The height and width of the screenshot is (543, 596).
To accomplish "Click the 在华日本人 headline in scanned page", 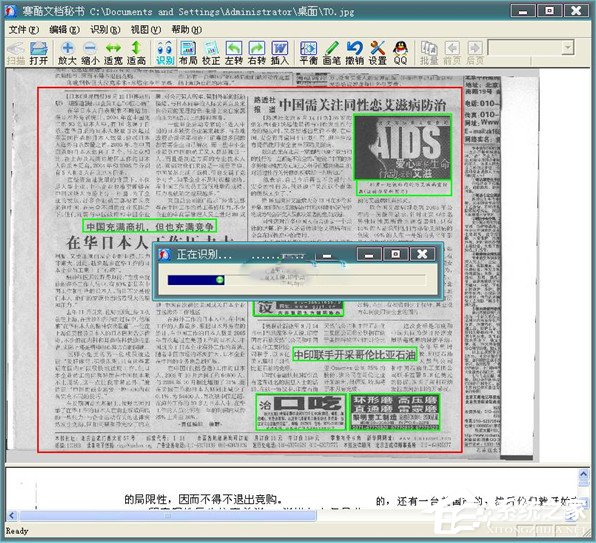I will click(x=106, y=243).
